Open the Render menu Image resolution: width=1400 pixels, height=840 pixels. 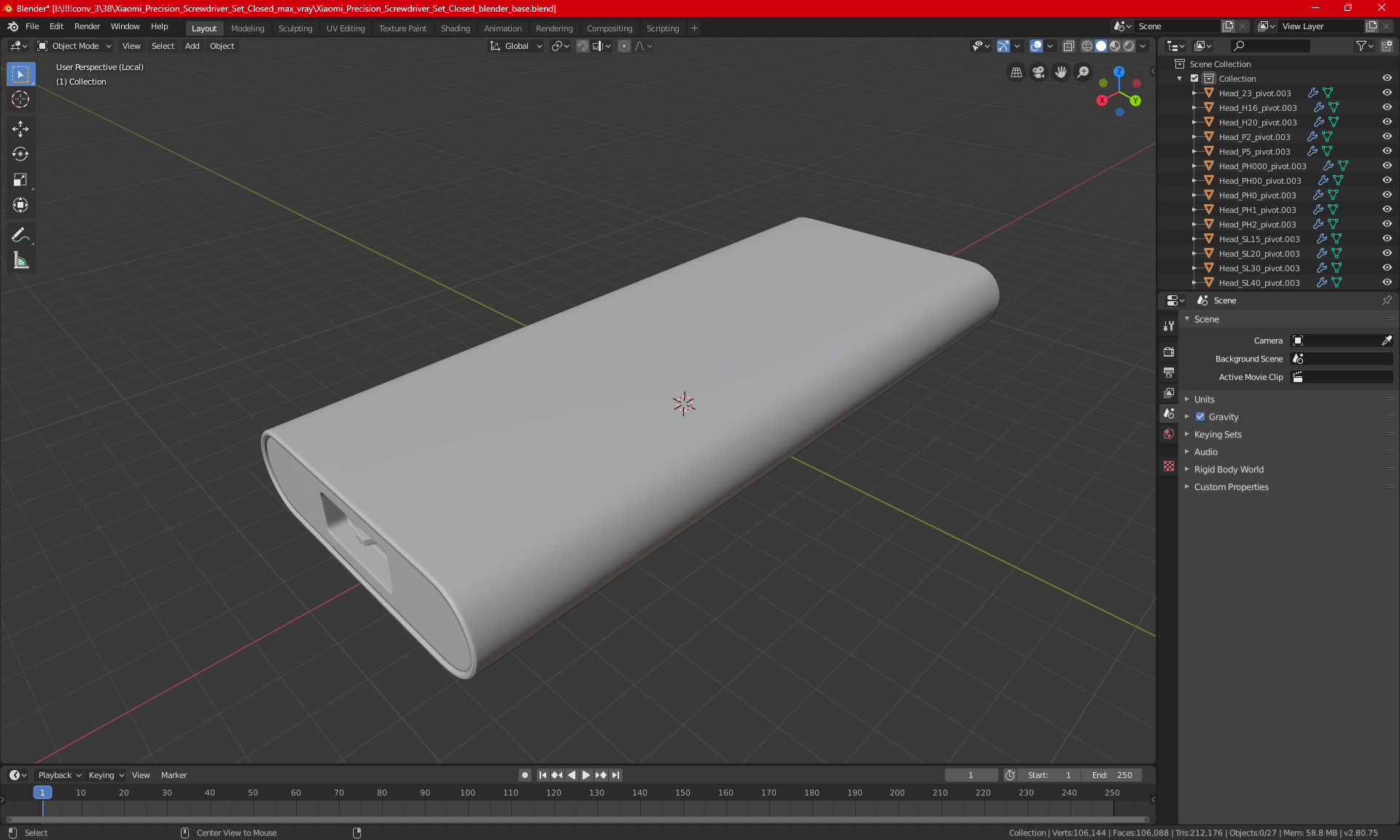click(x=87, y=26)
